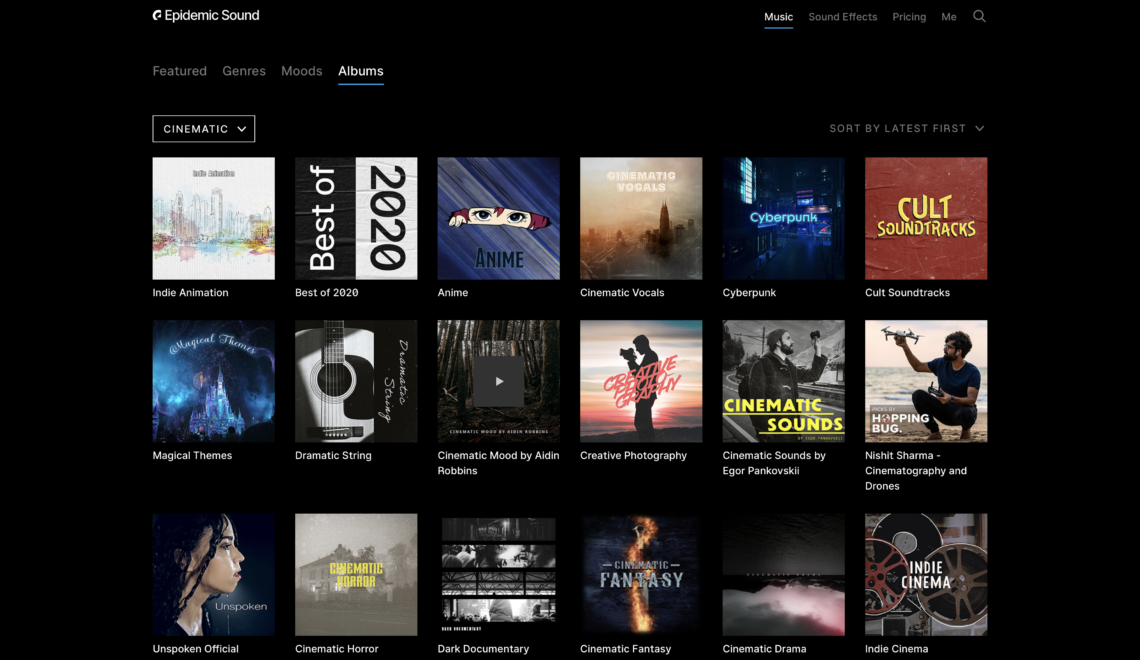
Task: Open the Pricing page
Action: [x=909, y=17]
